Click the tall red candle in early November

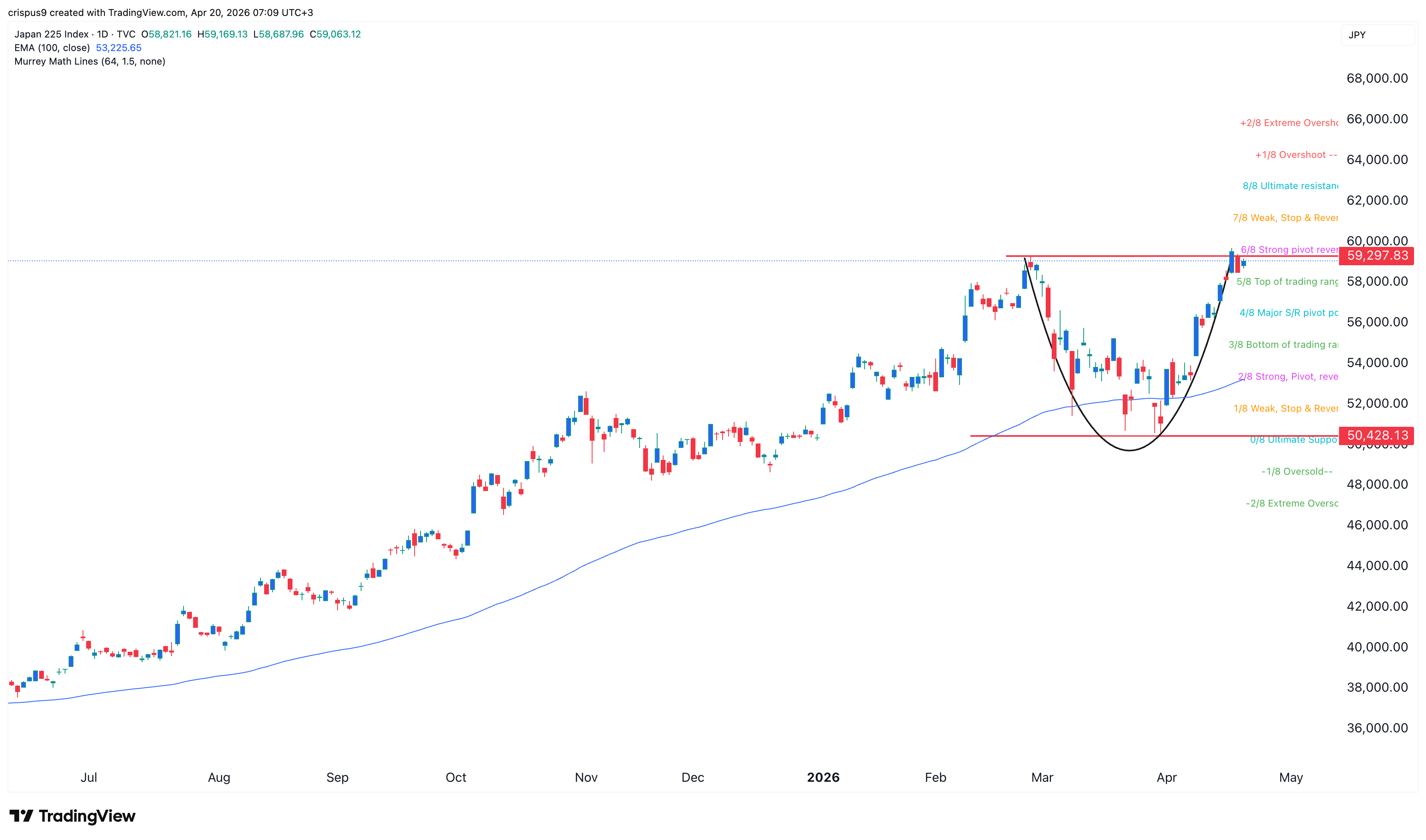[x=592, y=429]
